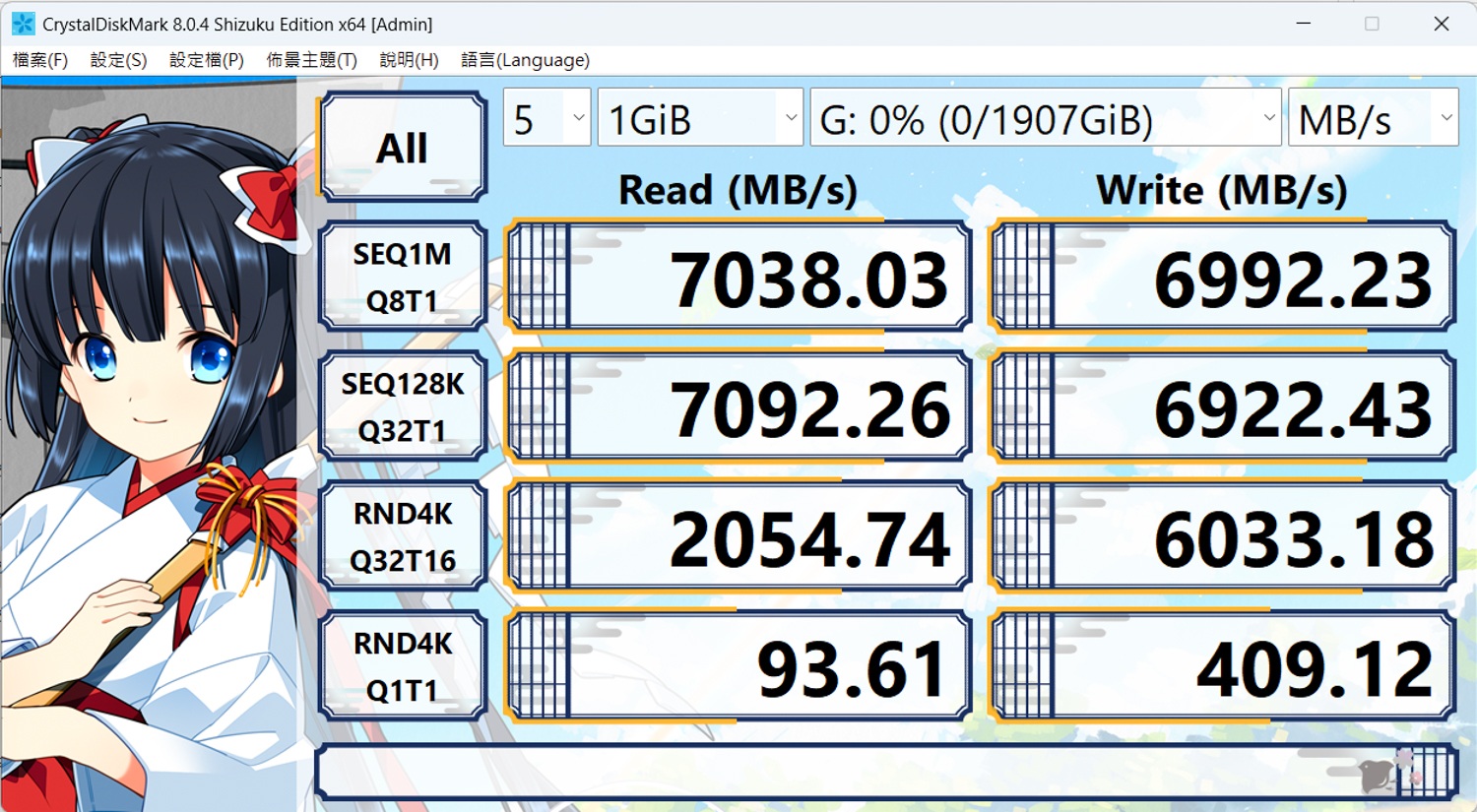
Task: Start the SEQ1M Q8T1 test
Action: [403, 277]
